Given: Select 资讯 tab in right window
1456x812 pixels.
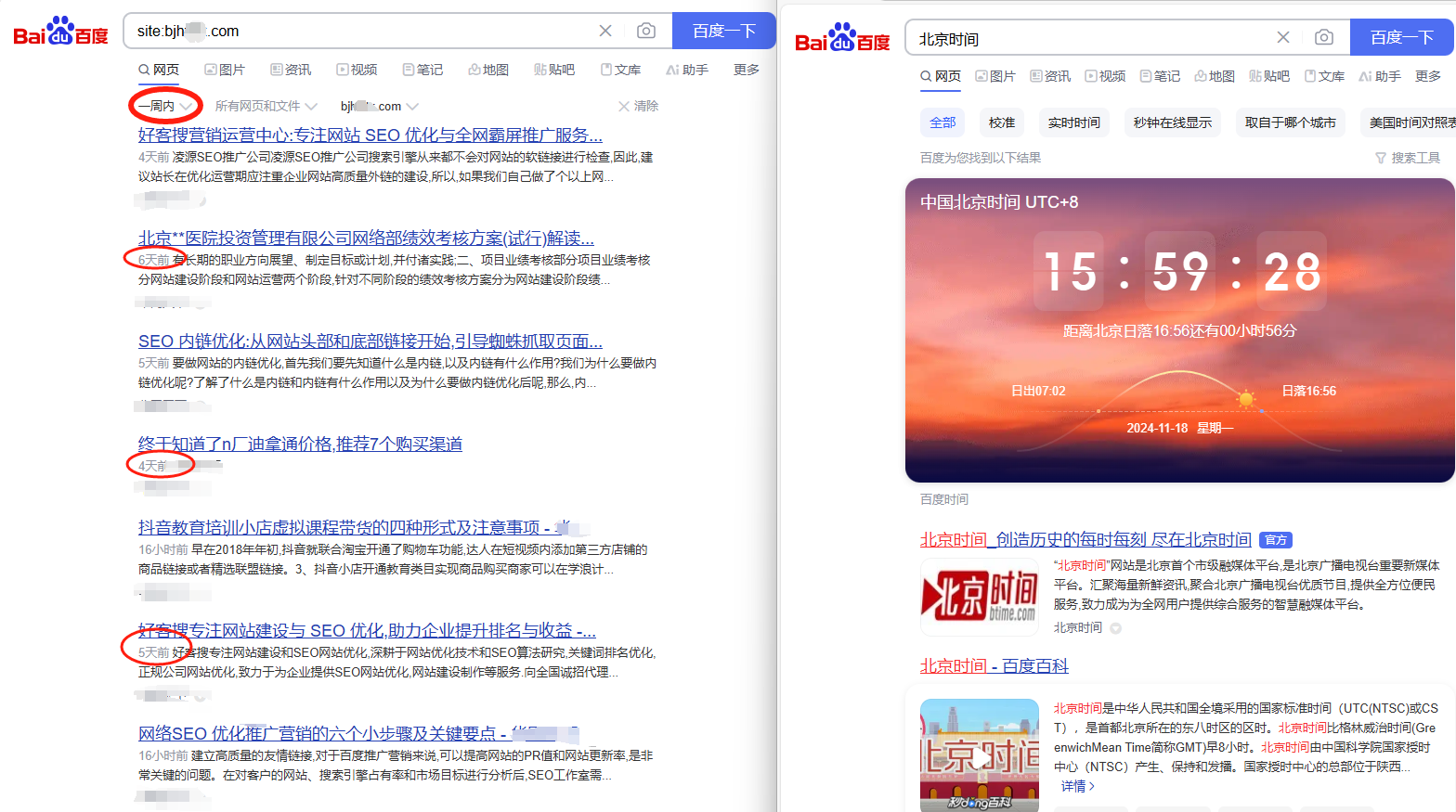Looking at the screenshot, I should (1050, 76).
